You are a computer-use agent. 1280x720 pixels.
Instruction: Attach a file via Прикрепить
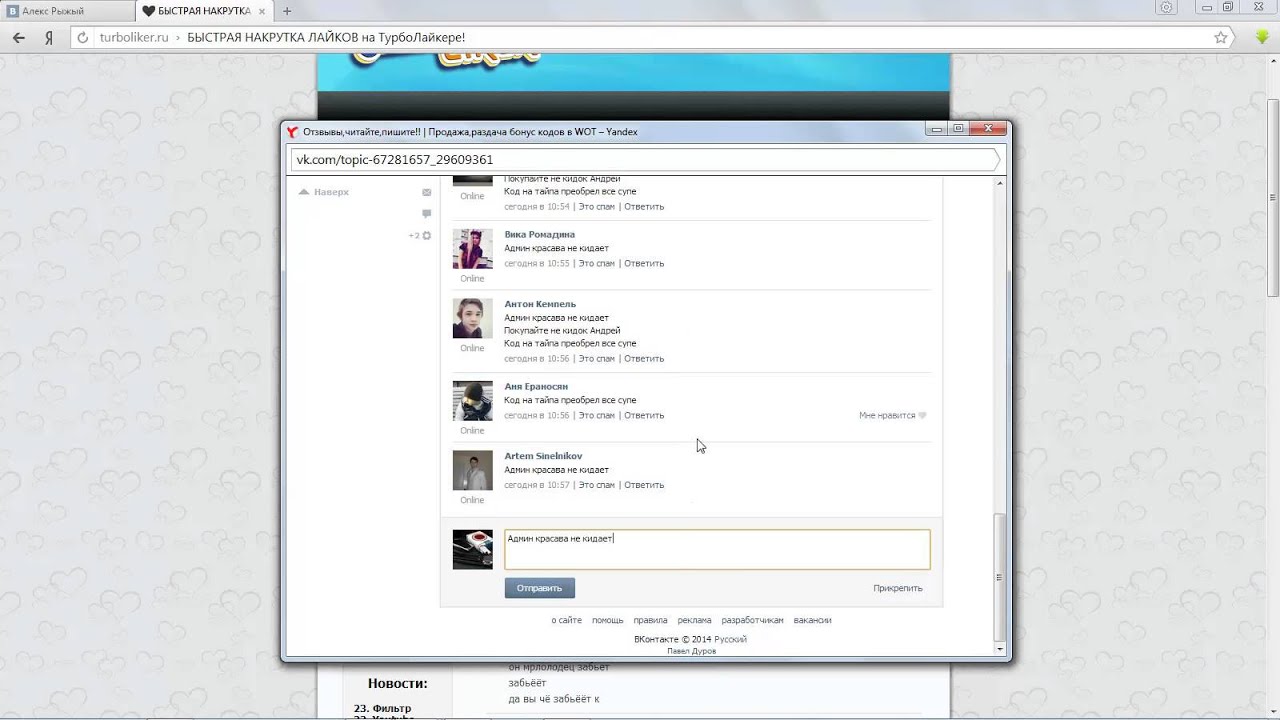point(898,588)
